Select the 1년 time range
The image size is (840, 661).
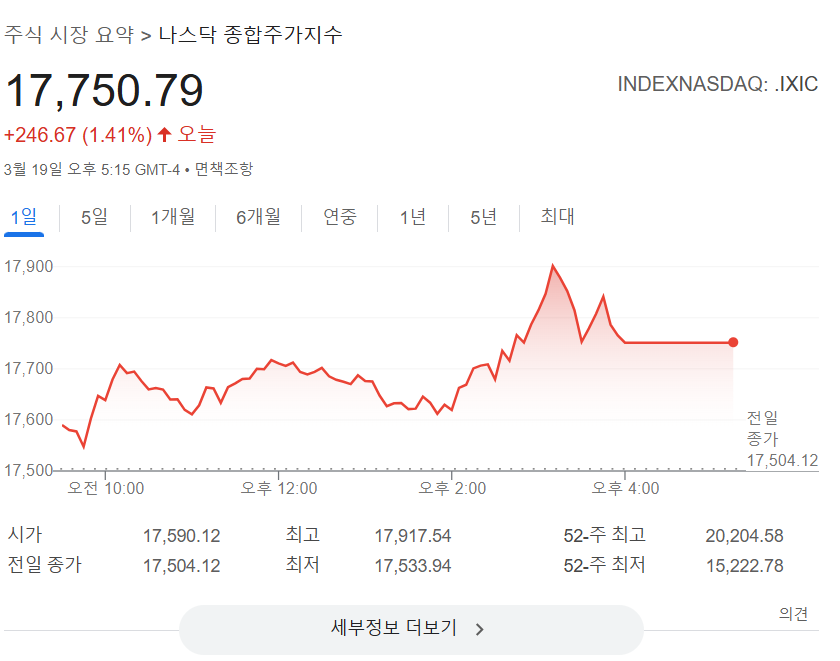tap(414, 216)
